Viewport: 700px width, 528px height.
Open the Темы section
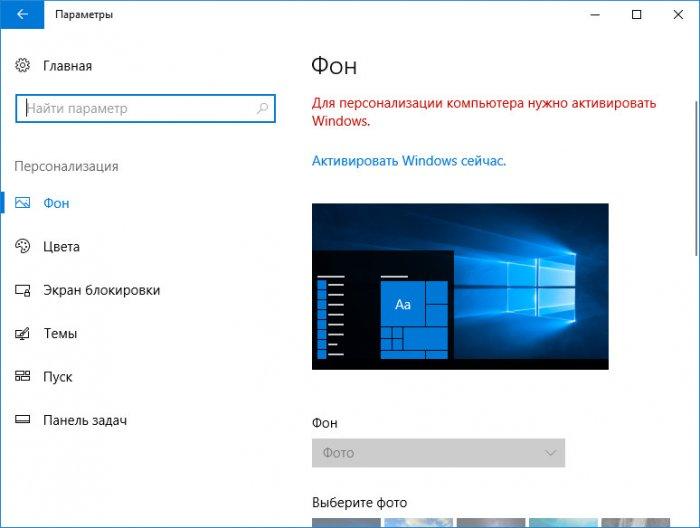click(60, 333)
